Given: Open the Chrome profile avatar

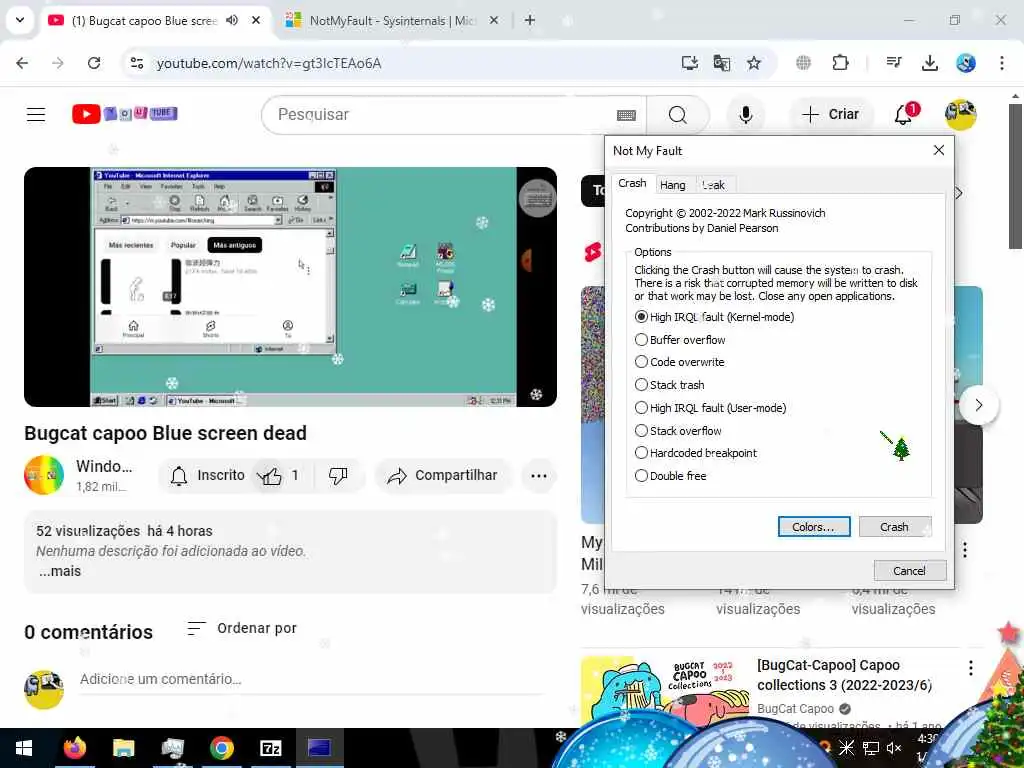Looking at the screenshot, I should [966, 63].
